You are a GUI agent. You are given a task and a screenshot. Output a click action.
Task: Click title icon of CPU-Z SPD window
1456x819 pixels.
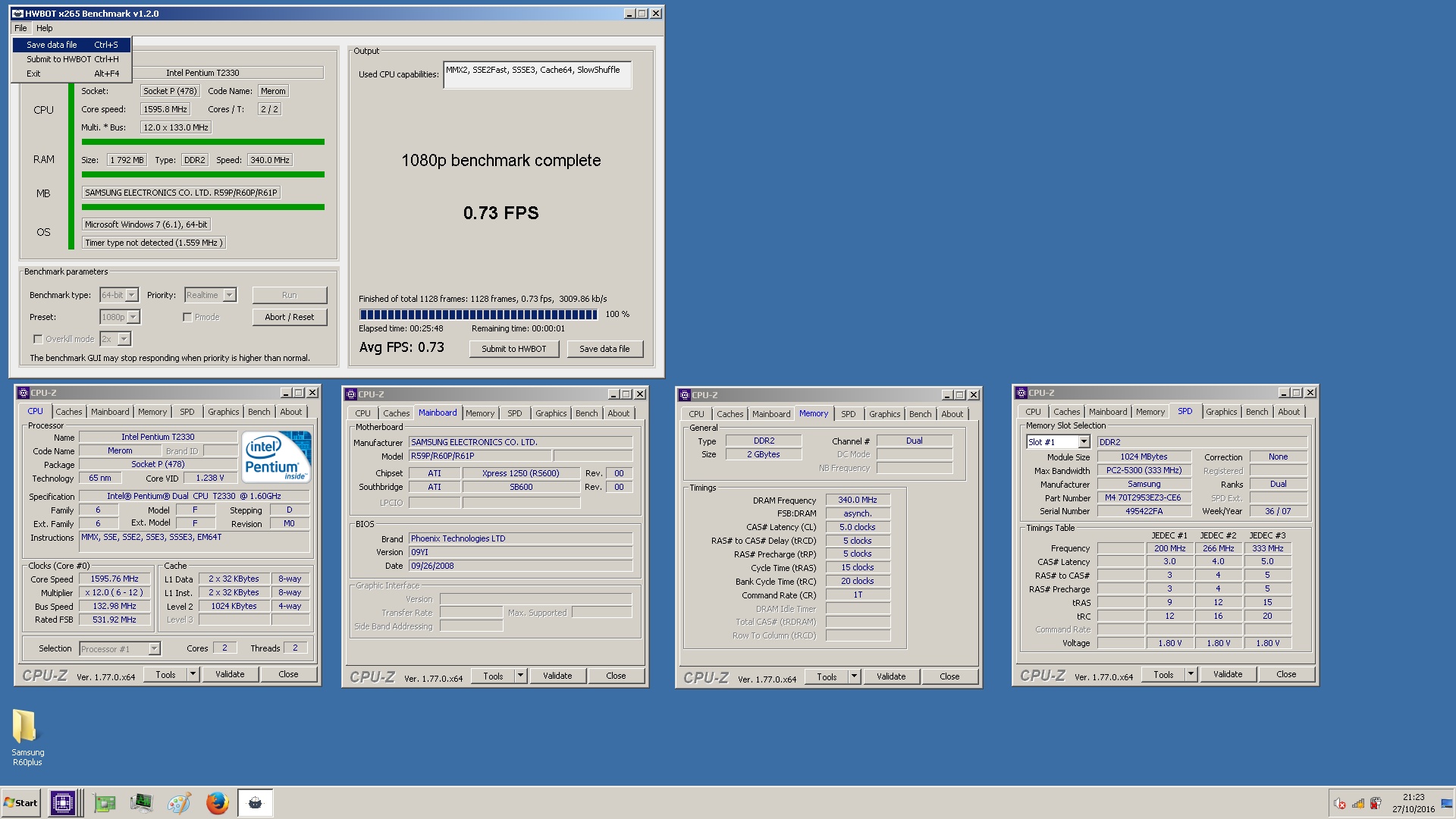click(x=1021, y=393)
